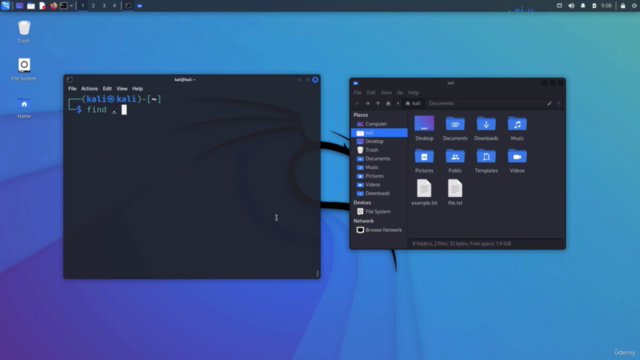Screen dimensions: 640x360
Task: Open terminal launcher dropdown arrow in panel
Action: point(71,6)
